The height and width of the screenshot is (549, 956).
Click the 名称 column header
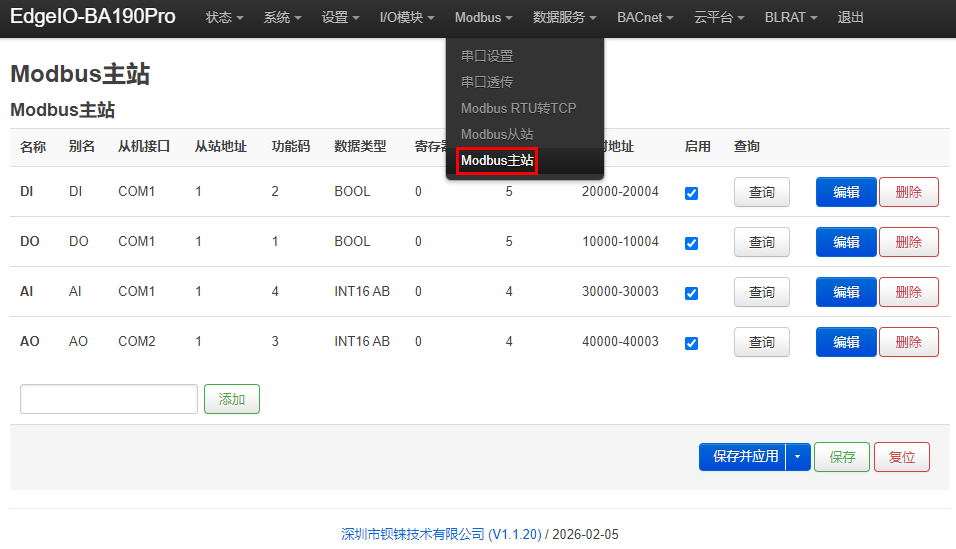point(33,146)
